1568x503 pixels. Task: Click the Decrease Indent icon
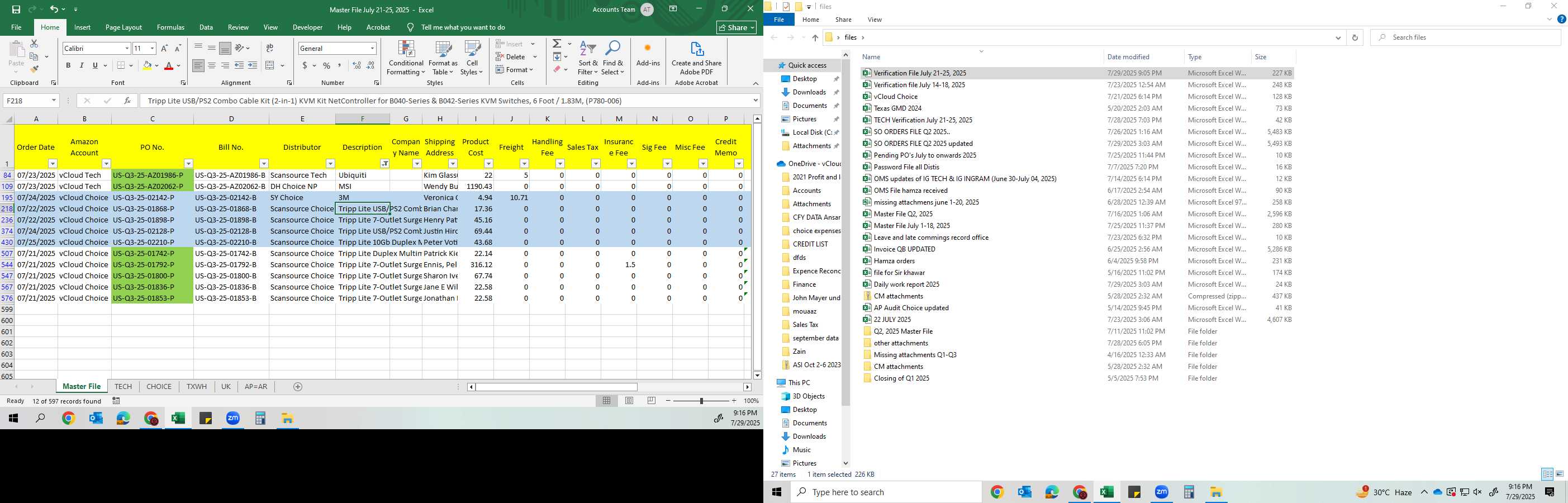[x=239, y=65]
